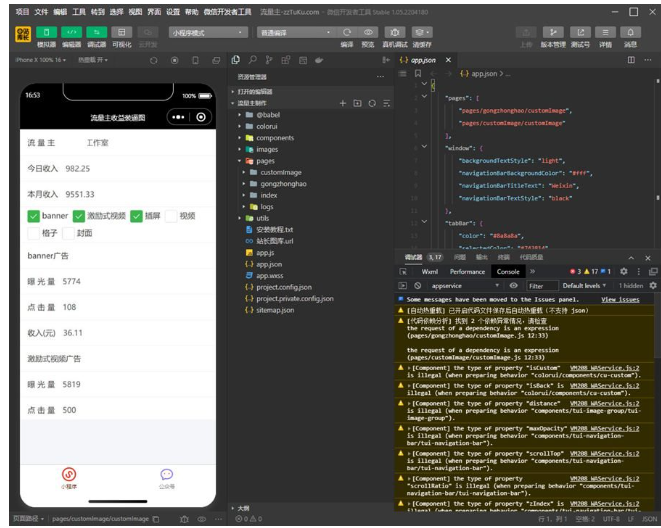This screenshot has height=528, width=661.
Task: Start real device debugging (真机调试)
Action: [395, 32]
